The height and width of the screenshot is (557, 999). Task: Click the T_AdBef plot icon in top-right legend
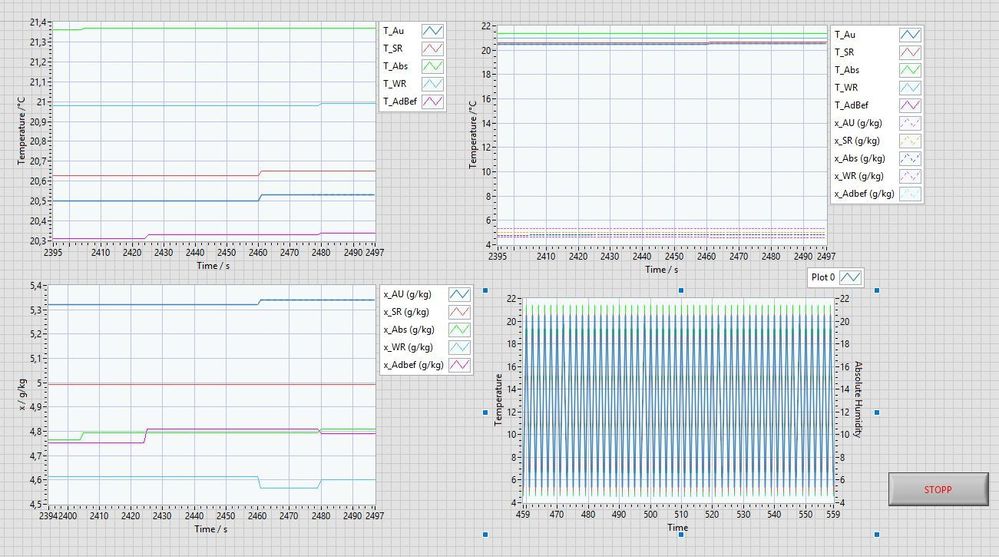910,105
